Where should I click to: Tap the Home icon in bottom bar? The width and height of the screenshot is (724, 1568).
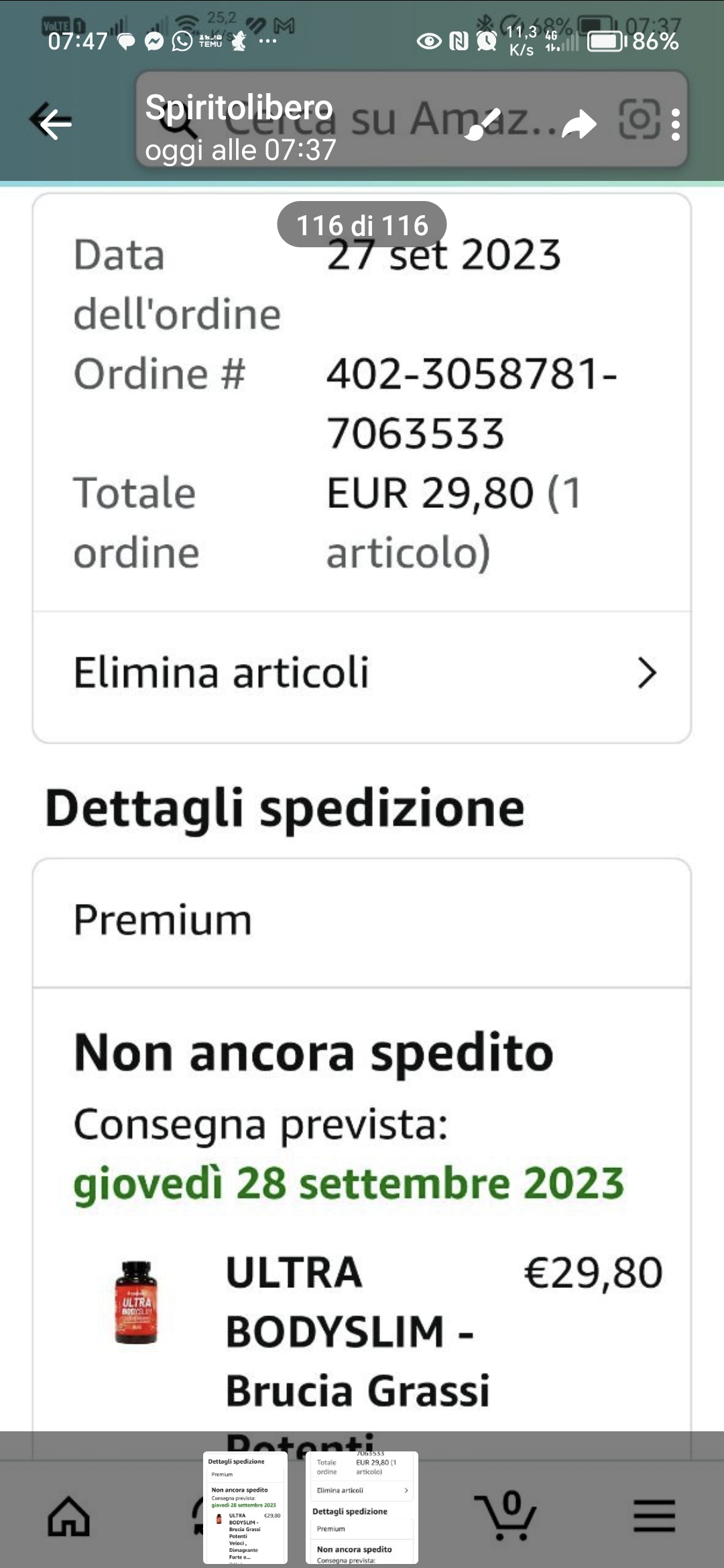68,1516
